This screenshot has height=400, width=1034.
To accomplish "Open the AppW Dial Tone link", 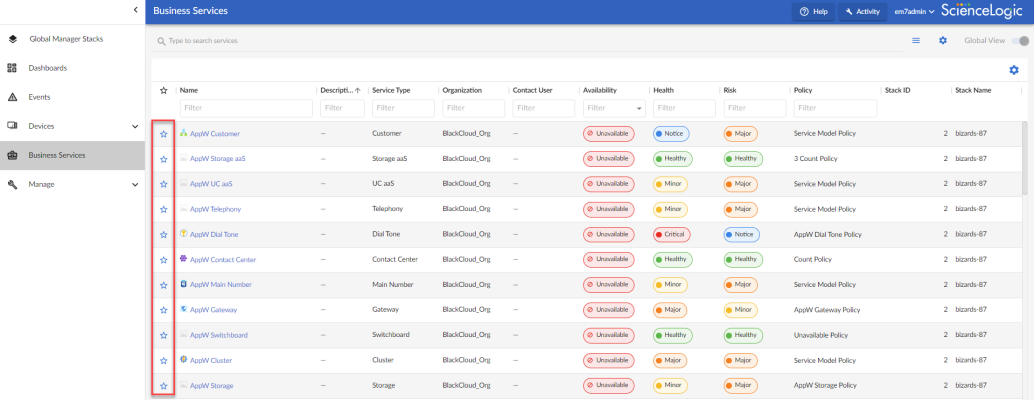I will click(214, 235).
